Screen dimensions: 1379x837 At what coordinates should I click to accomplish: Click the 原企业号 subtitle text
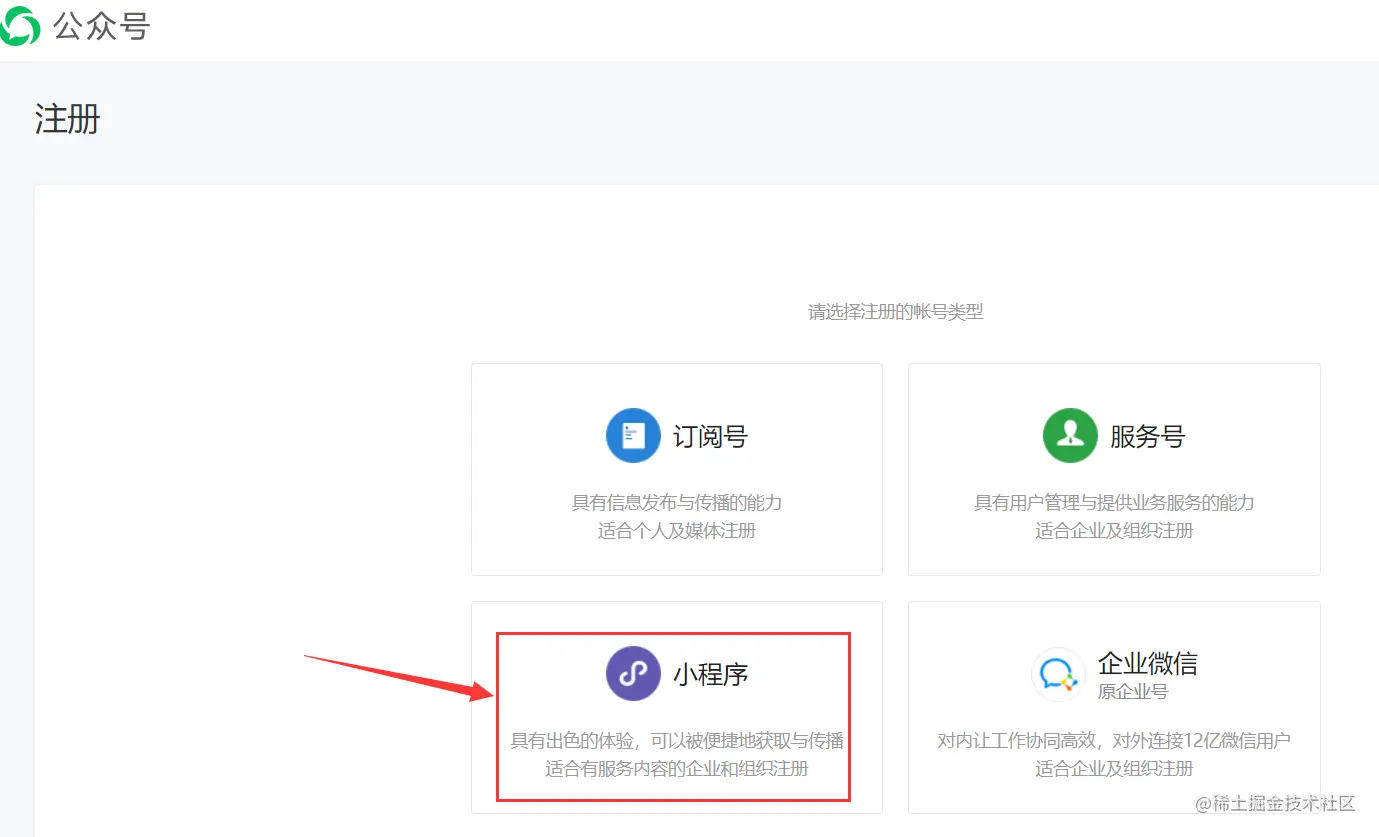point(1133,691)
